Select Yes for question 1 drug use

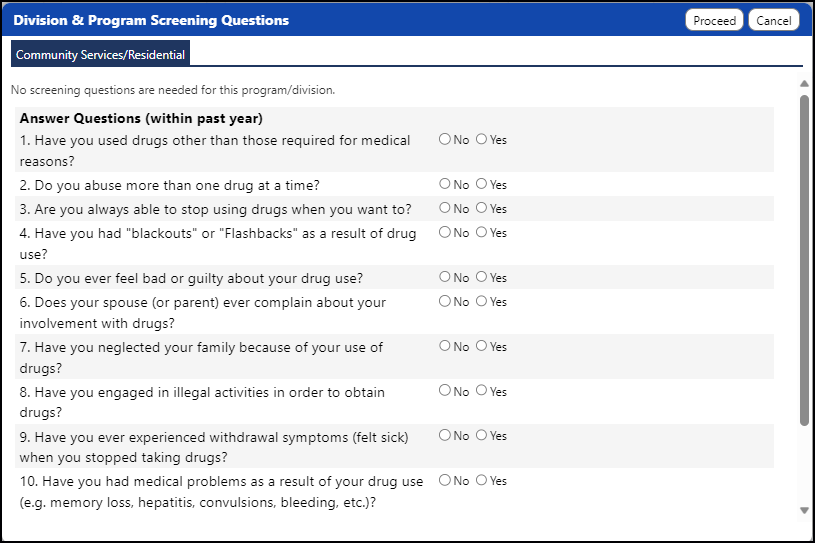tap(481, 139)
